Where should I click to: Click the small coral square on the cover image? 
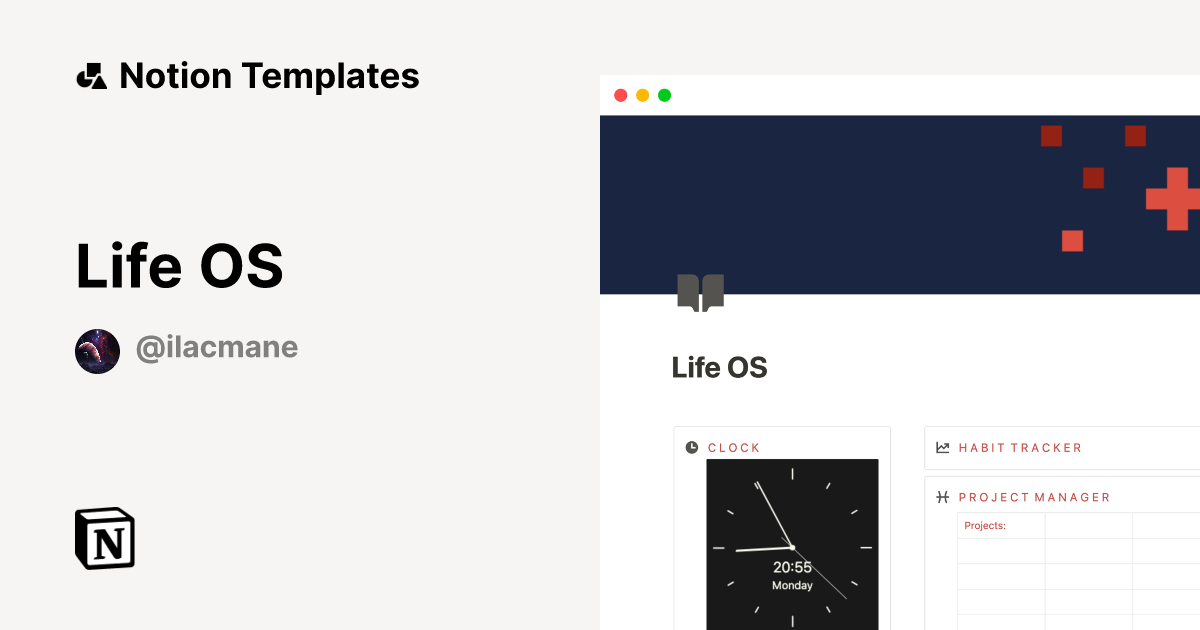pos(1071,240)
